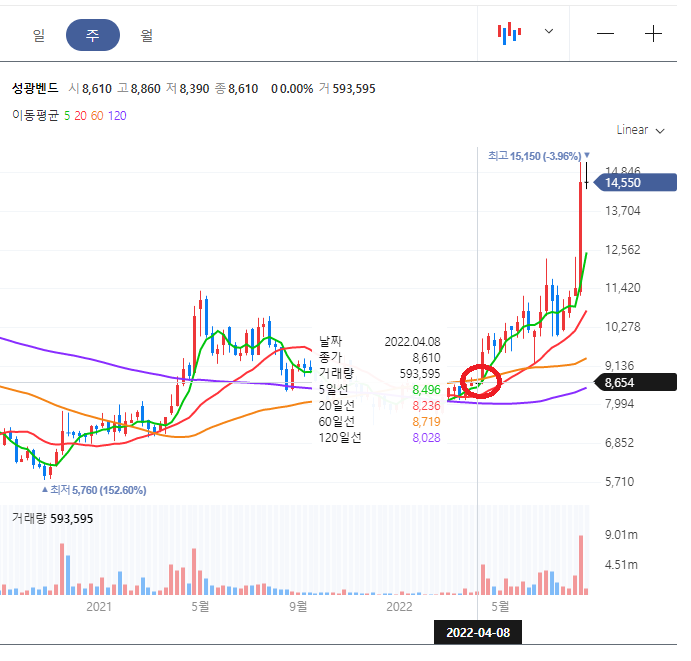Click the 9월 time axis label
This screenshot has width=691, height=661.
point(298,607)
